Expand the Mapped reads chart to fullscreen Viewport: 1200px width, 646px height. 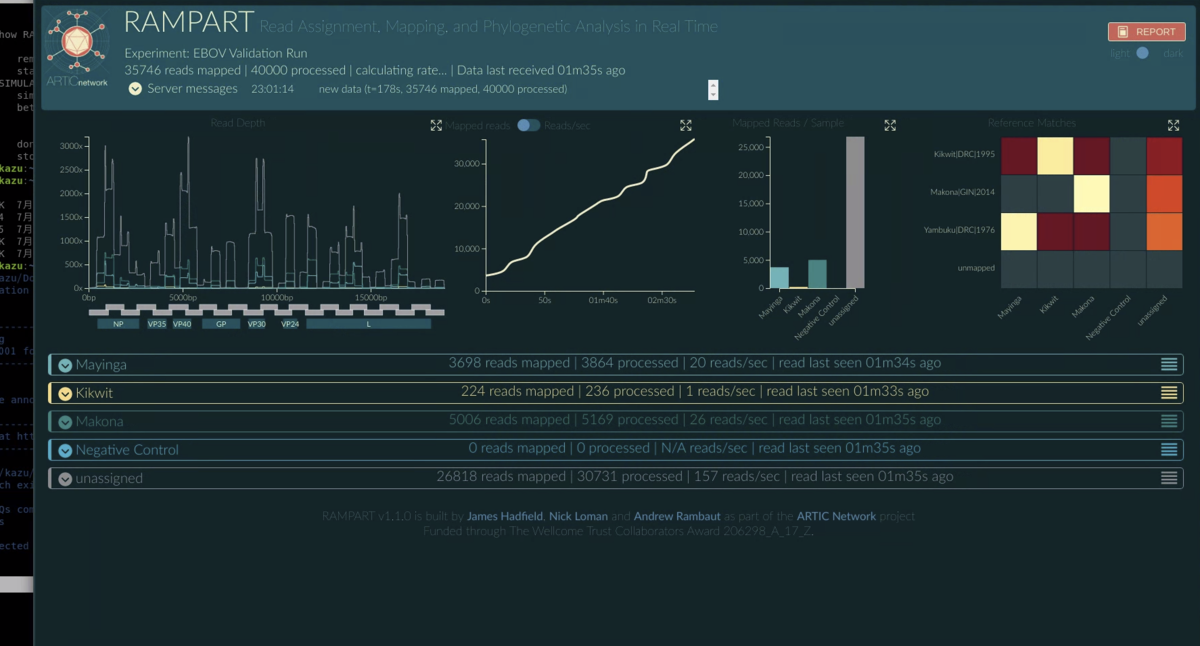[x=686, y=125]
